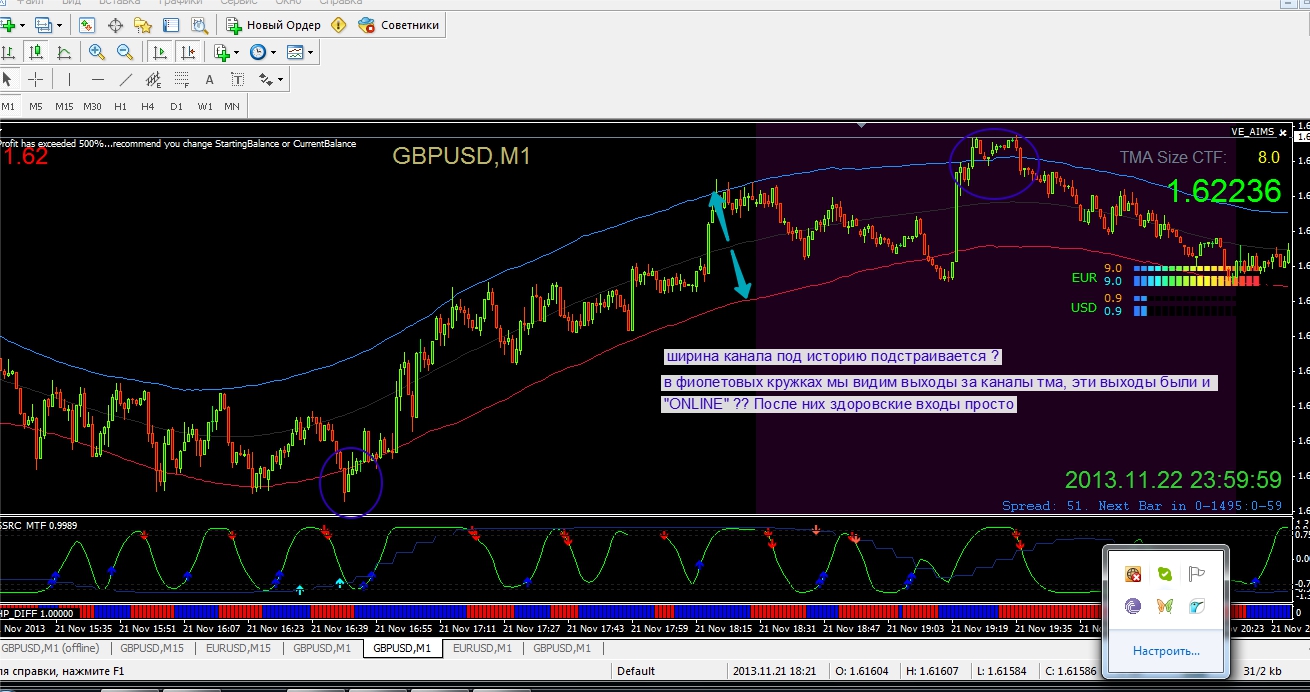Switch chart to line chart
Viewport: 1310px width, 692px height.
point(65,52)
